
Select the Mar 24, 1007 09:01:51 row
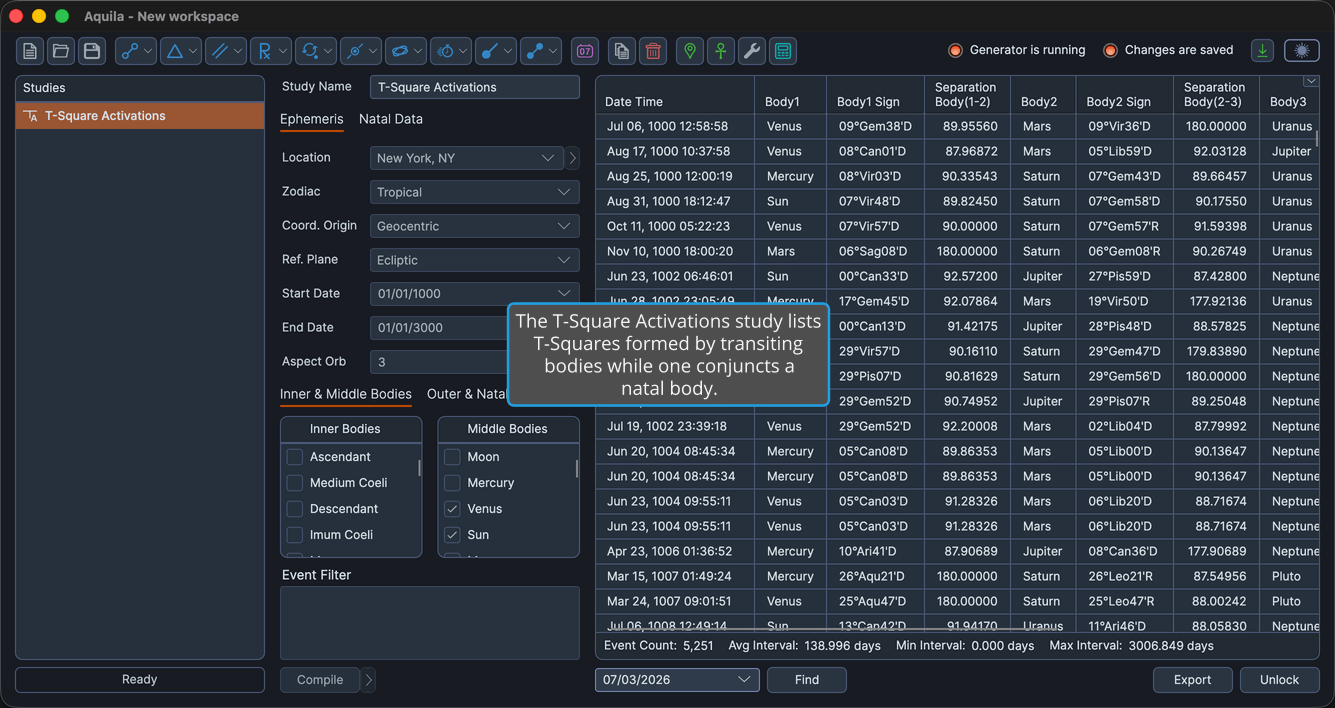(x=957, y=602)
